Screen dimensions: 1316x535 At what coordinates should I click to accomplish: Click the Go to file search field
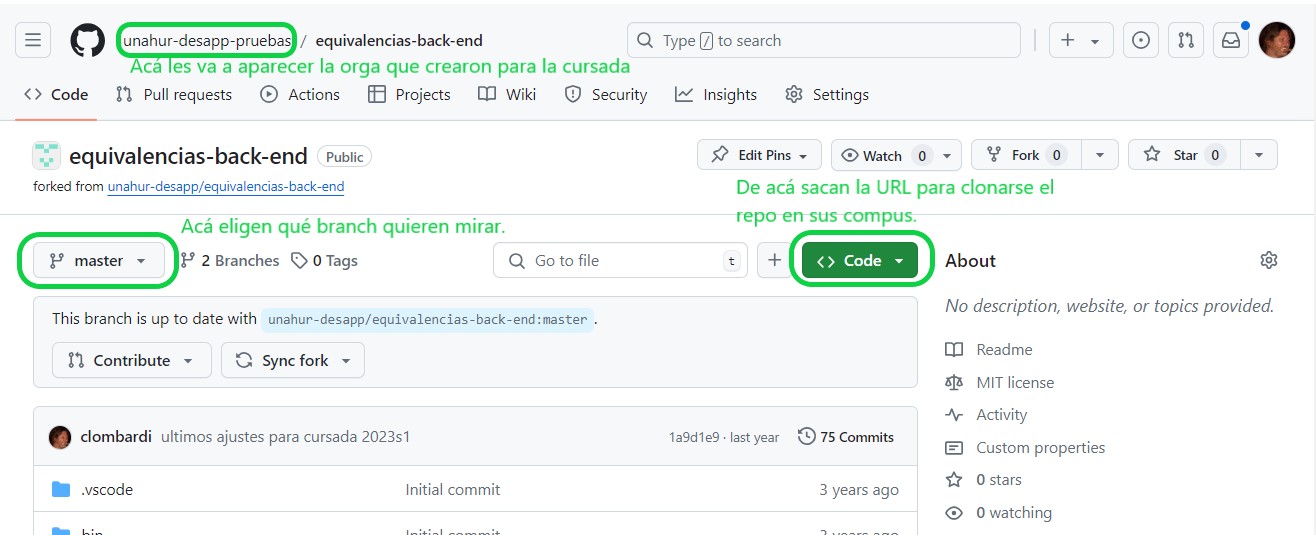(x=615, y=260)
